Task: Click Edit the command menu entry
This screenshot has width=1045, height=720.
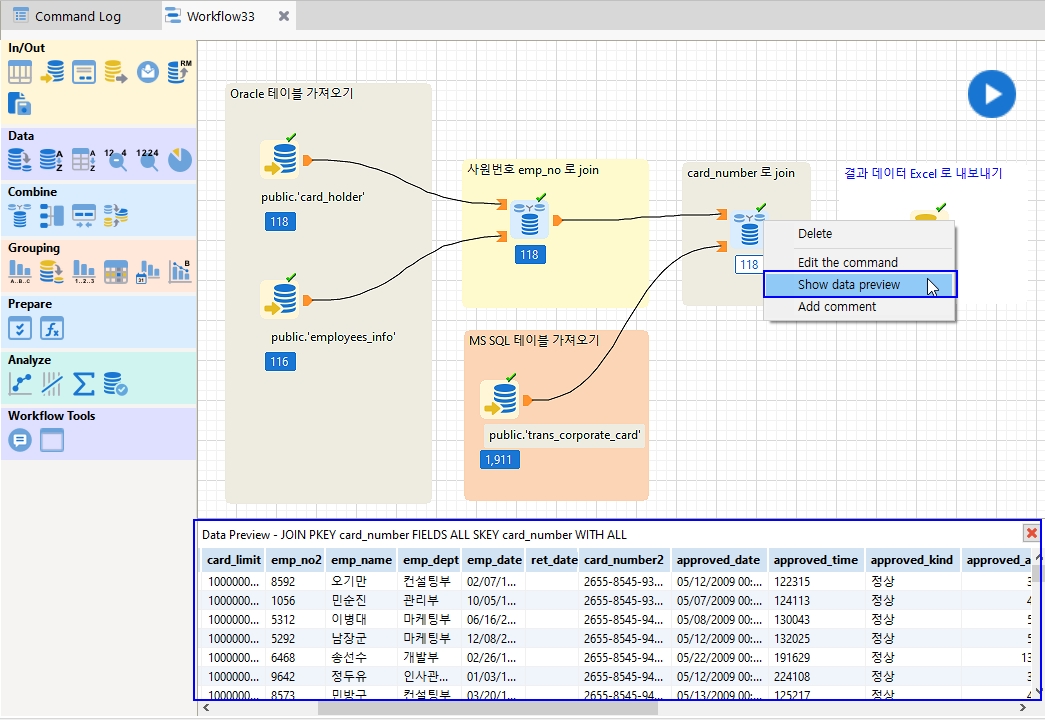Action: pos(847,263)
